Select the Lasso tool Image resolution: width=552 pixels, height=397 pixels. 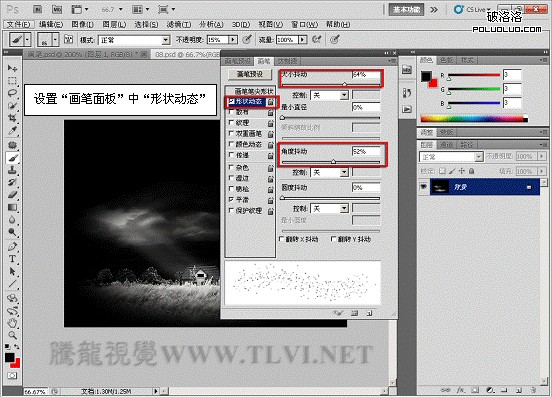point(12,93)
